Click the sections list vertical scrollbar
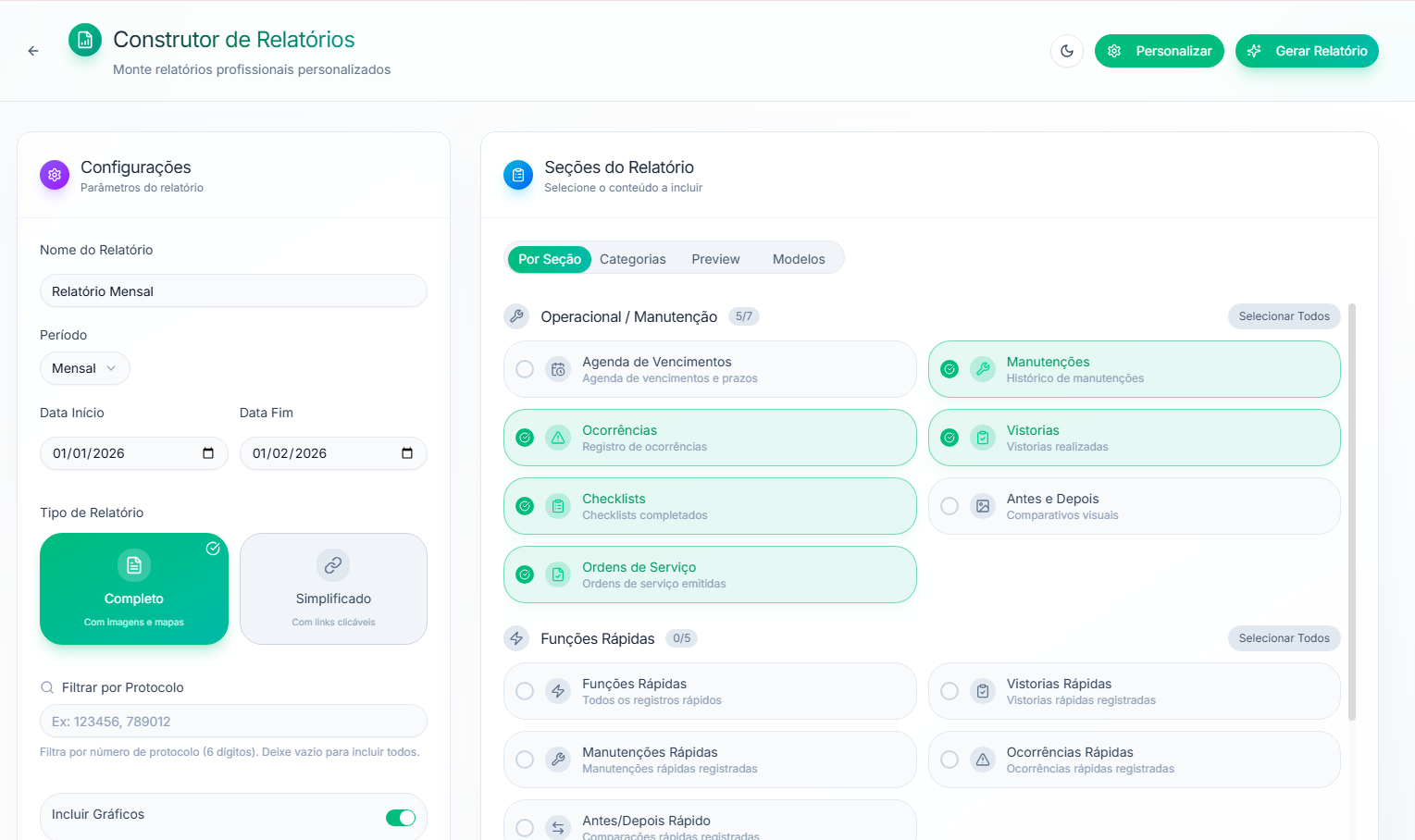1415x840 pixels. 1352,512
